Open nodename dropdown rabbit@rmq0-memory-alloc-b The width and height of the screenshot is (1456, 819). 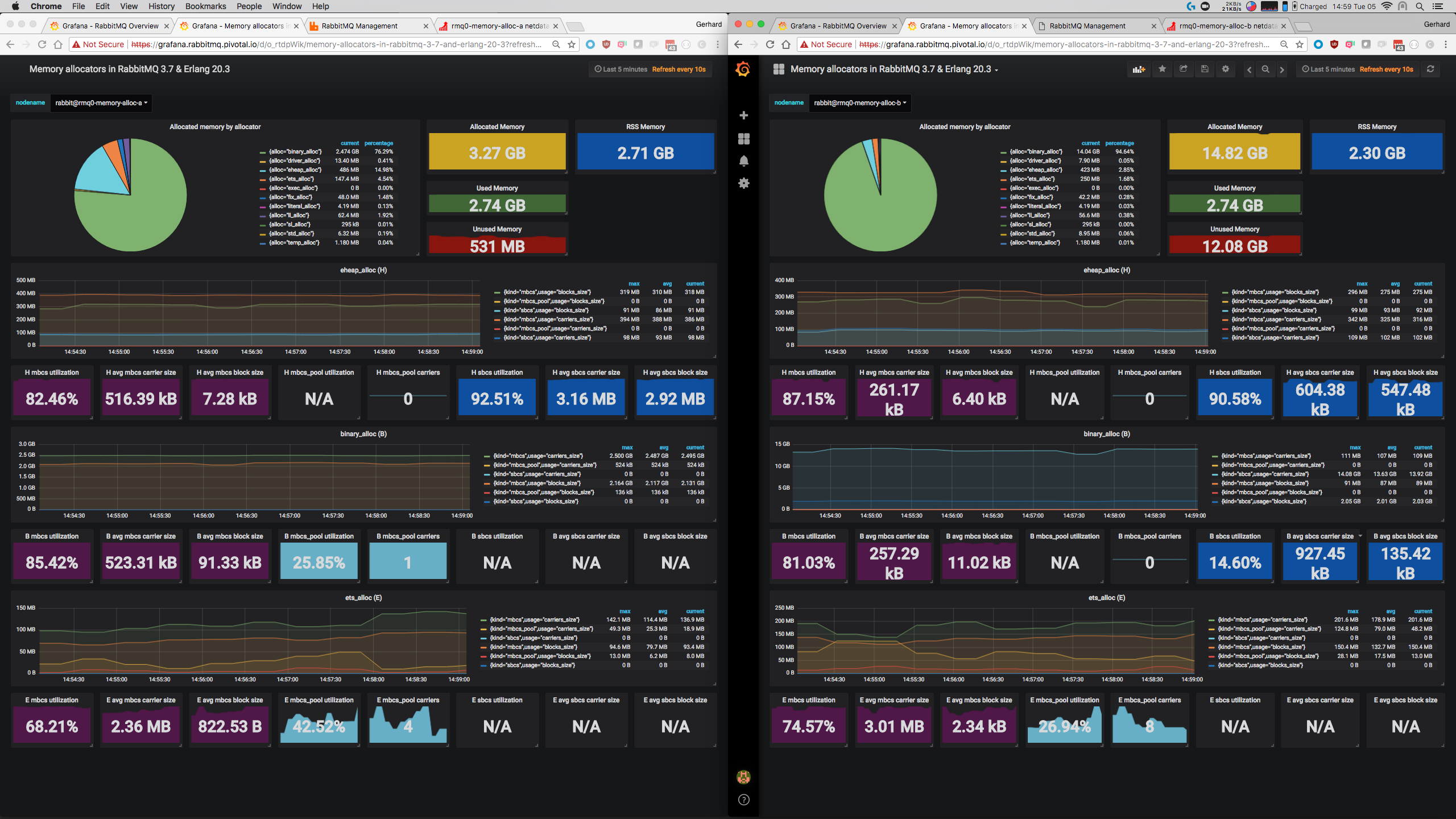[860, 103]
